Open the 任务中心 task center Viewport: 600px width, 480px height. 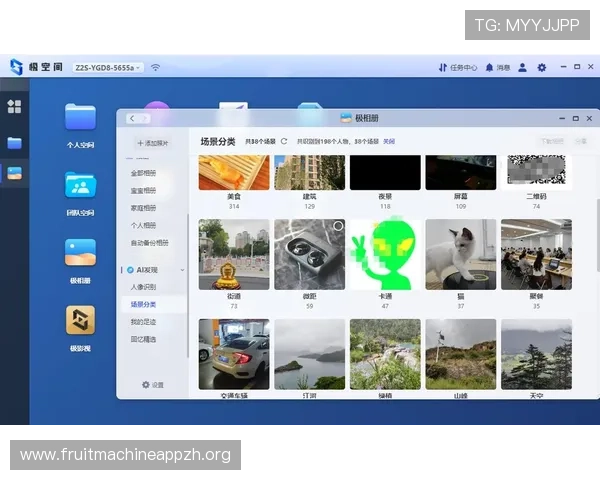pyautogui.click(x=458, y=68)
